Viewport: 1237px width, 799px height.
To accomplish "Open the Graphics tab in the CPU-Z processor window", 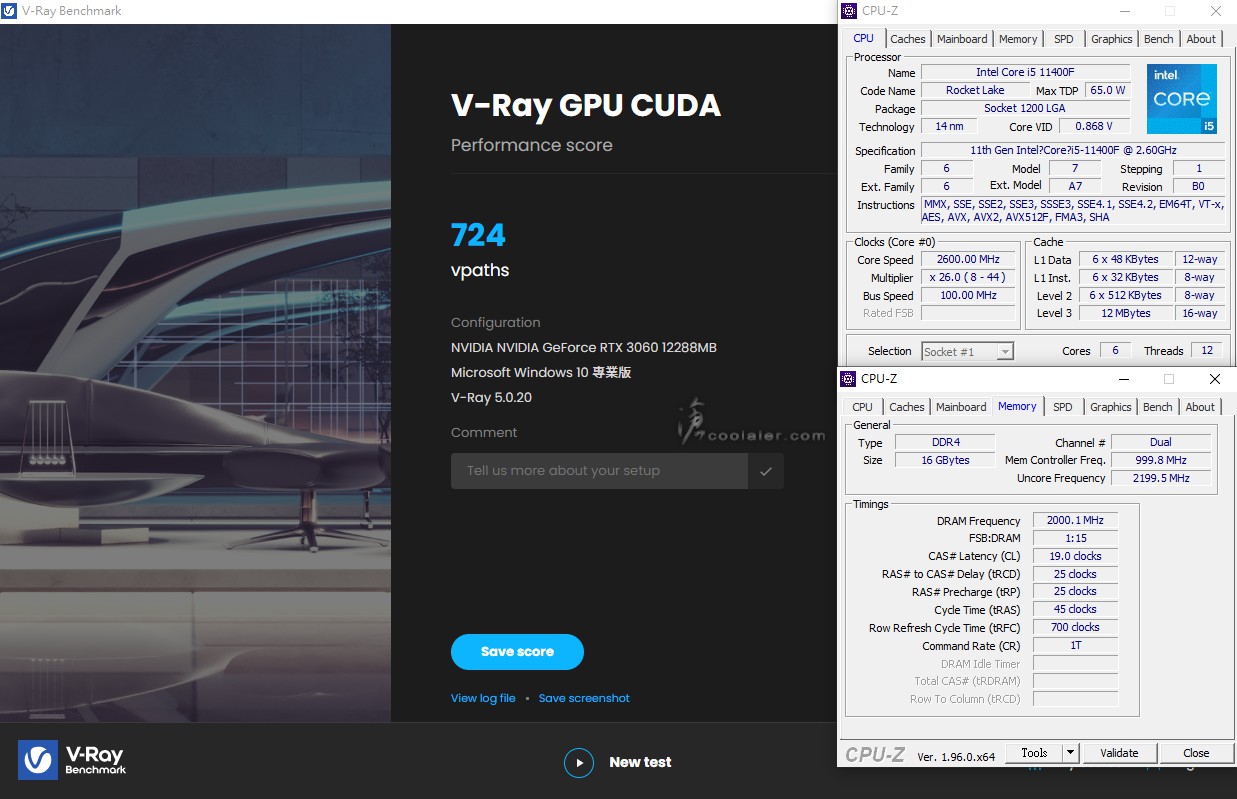I will pyautogui.click(x=1112, y=39).
